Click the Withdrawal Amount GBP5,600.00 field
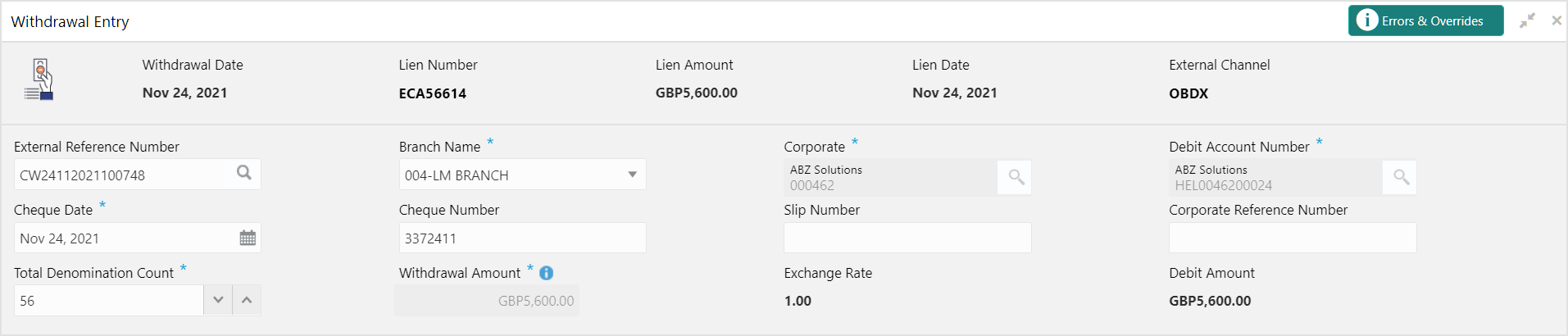 coord(488,300)
